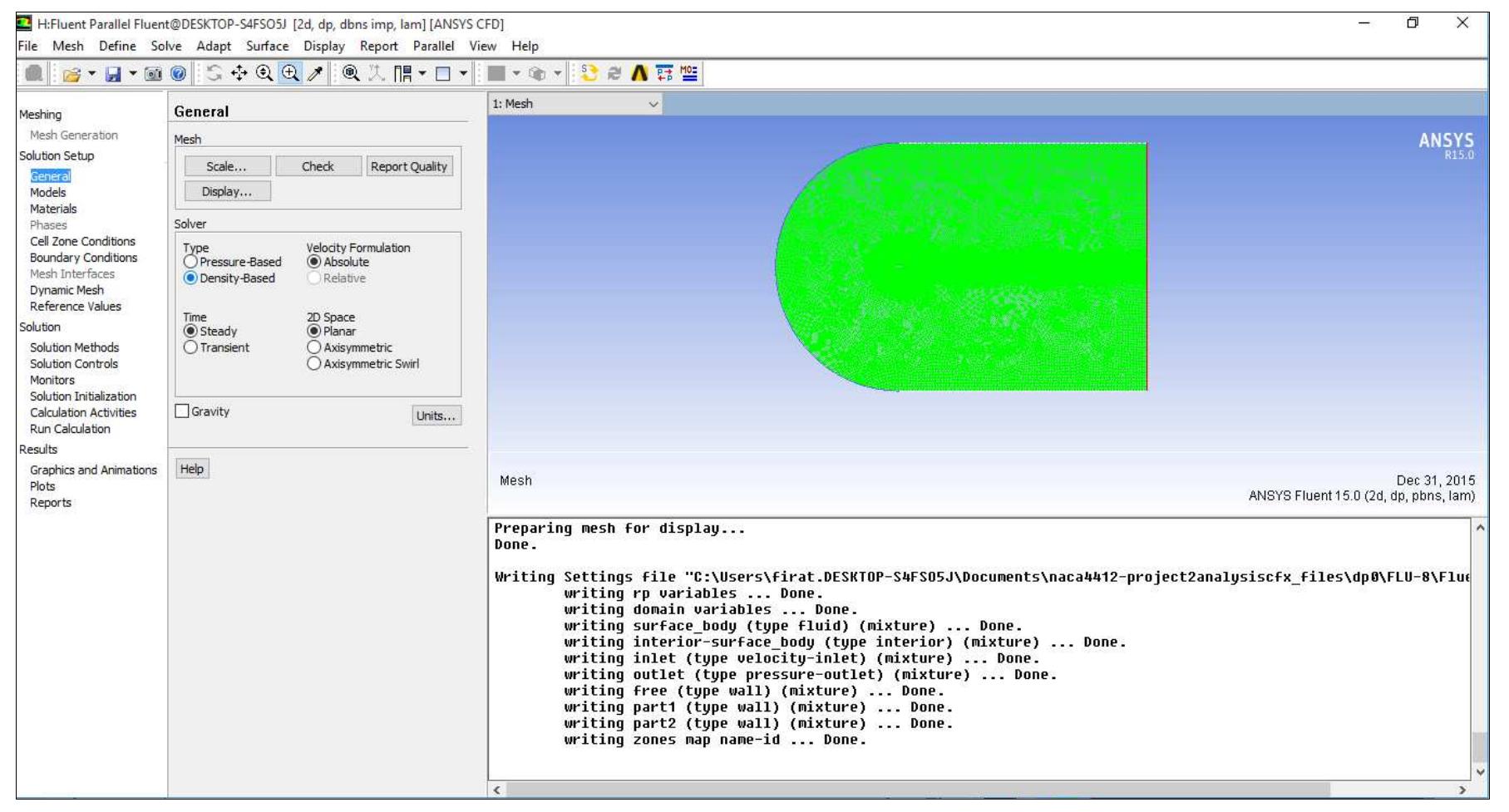
Task: Open the Surface menu
Action: point(267,47)
